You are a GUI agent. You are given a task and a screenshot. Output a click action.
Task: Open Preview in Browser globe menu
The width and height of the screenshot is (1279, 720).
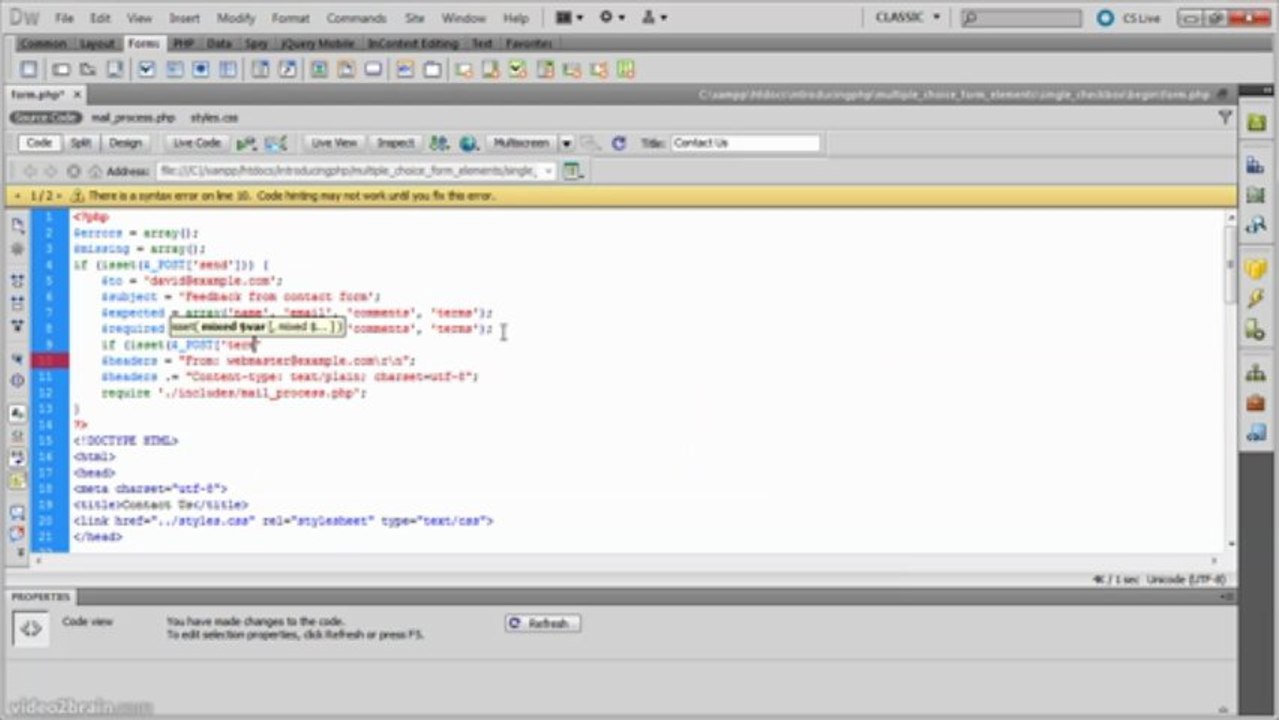pyautogui.click(x=469, y=144)
